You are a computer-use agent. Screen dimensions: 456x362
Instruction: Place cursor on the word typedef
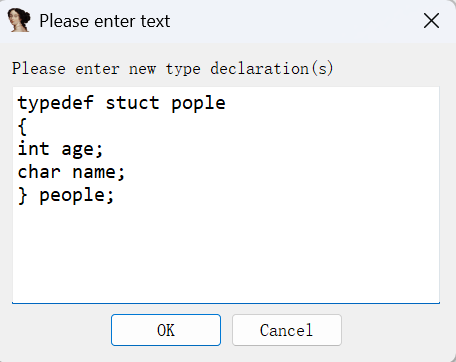(56, 103)
